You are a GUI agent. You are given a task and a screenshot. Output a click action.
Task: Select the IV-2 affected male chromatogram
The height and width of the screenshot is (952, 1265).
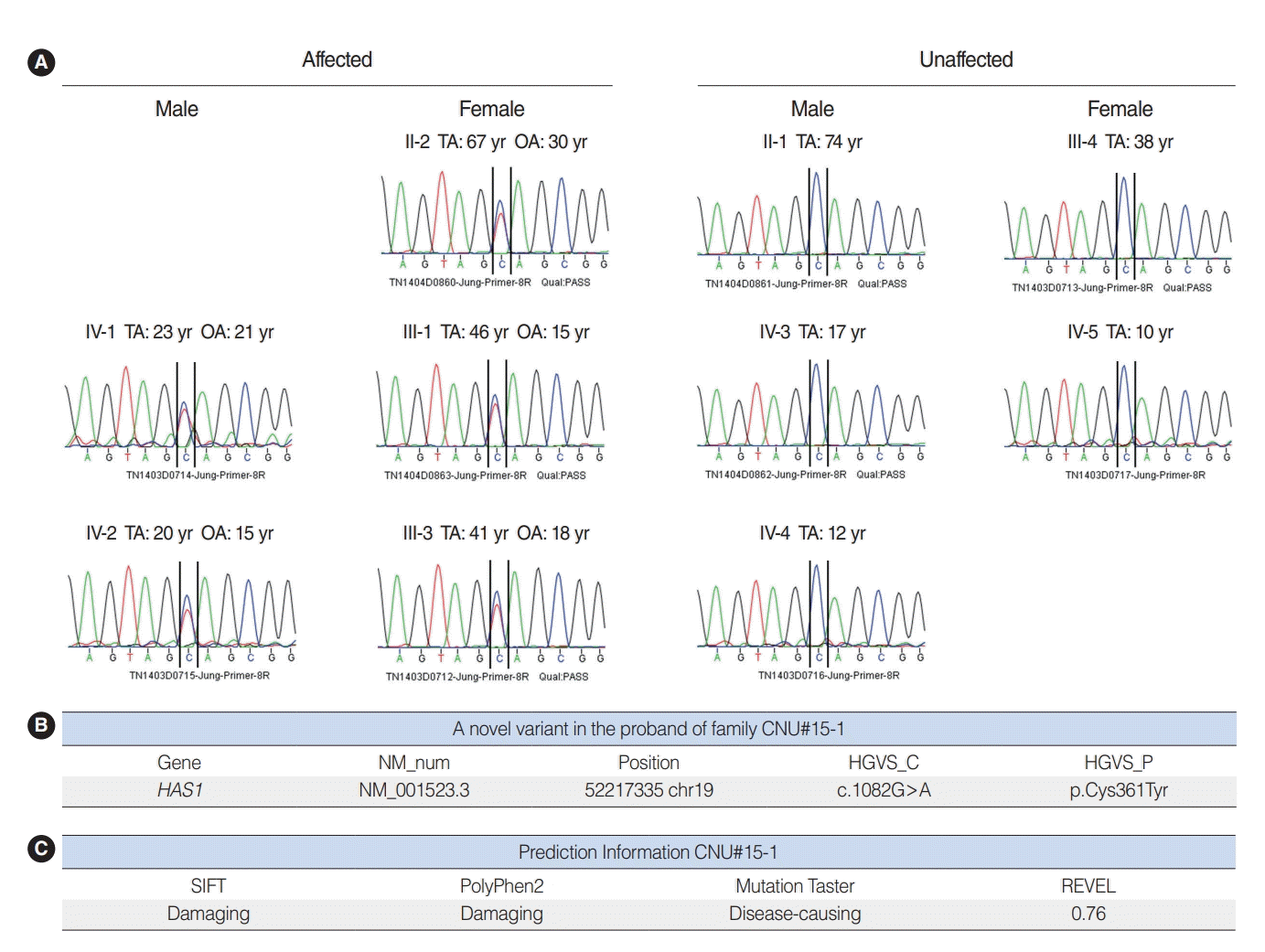click(x=181, y=612)
